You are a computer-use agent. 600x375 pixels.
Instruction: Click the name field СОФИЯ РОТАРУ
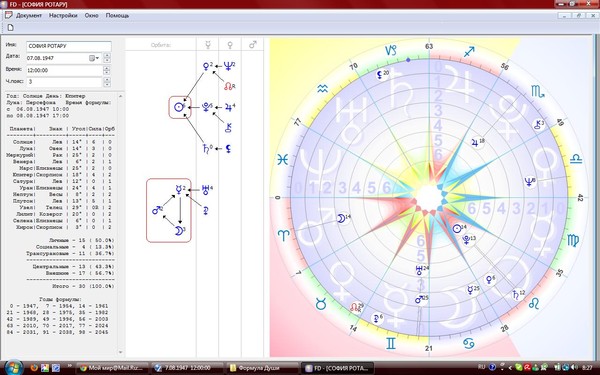(x=69, y=46)
